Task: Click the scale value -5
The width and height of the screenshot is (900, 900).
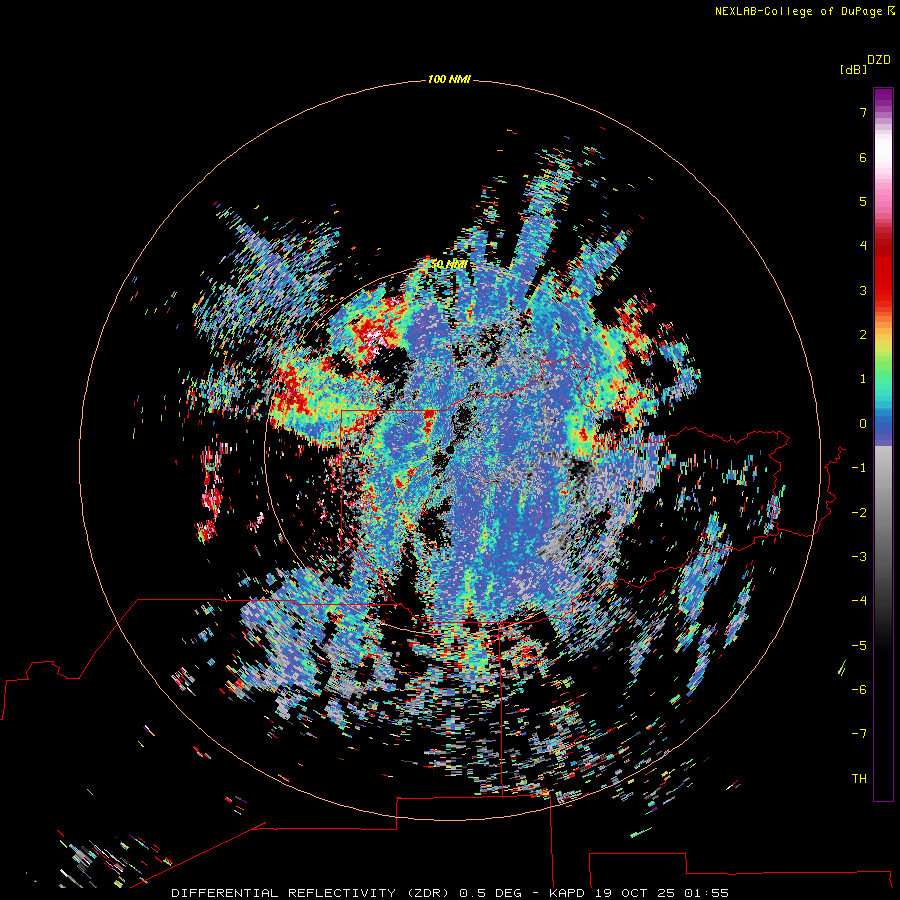Action: [x=859, y=646]
